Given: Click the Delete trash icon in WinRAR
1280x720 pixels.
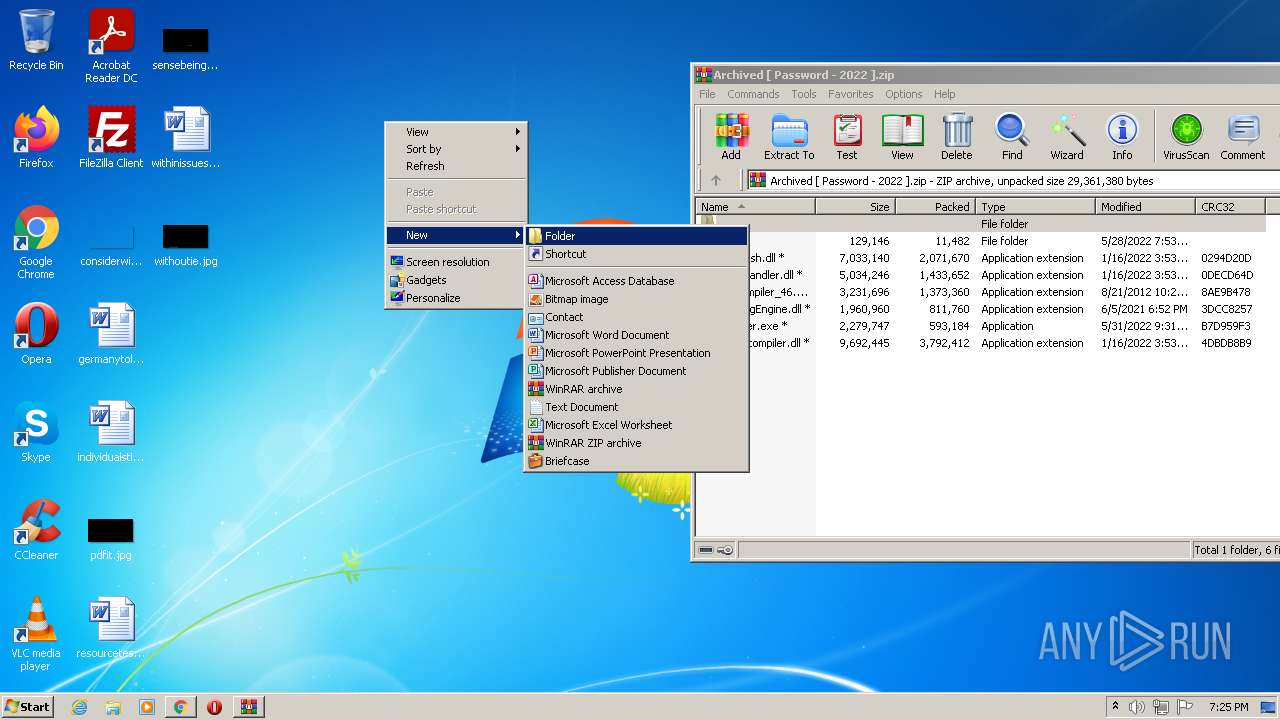Looking at the screenshot, I should tap(956, 137).
